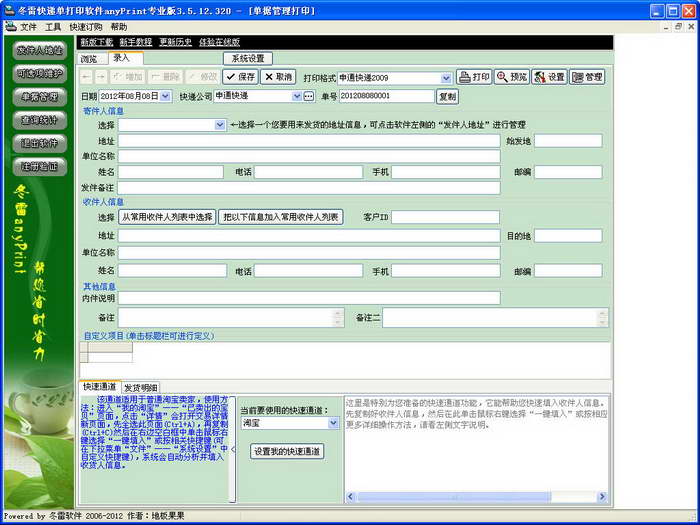Click the 自定义项目 grid header cell
This screenshot has width=700, height=525.
(x=110, y=347)
